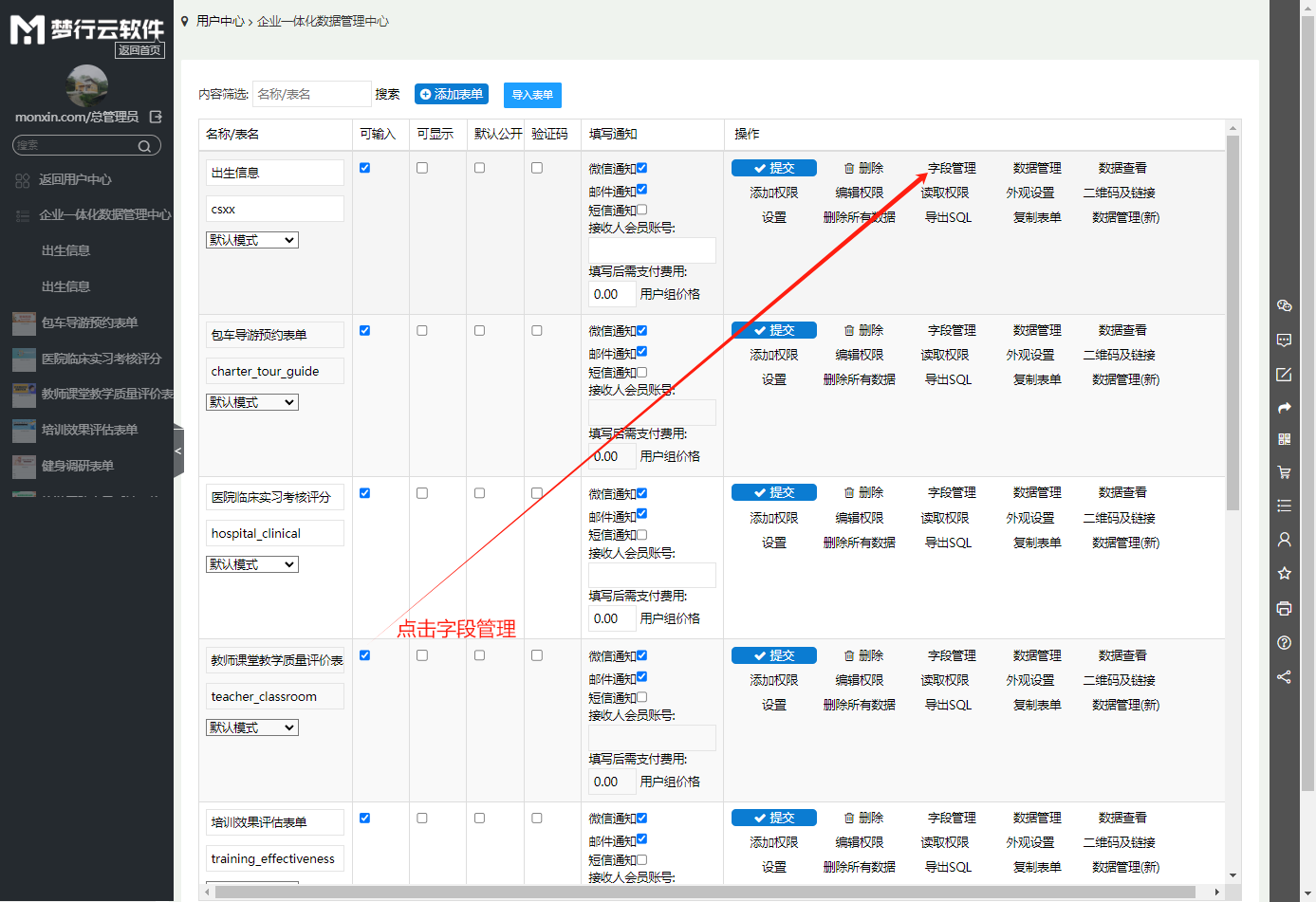Click the magnifier icon in sidebar search

(x=144, y=146)
